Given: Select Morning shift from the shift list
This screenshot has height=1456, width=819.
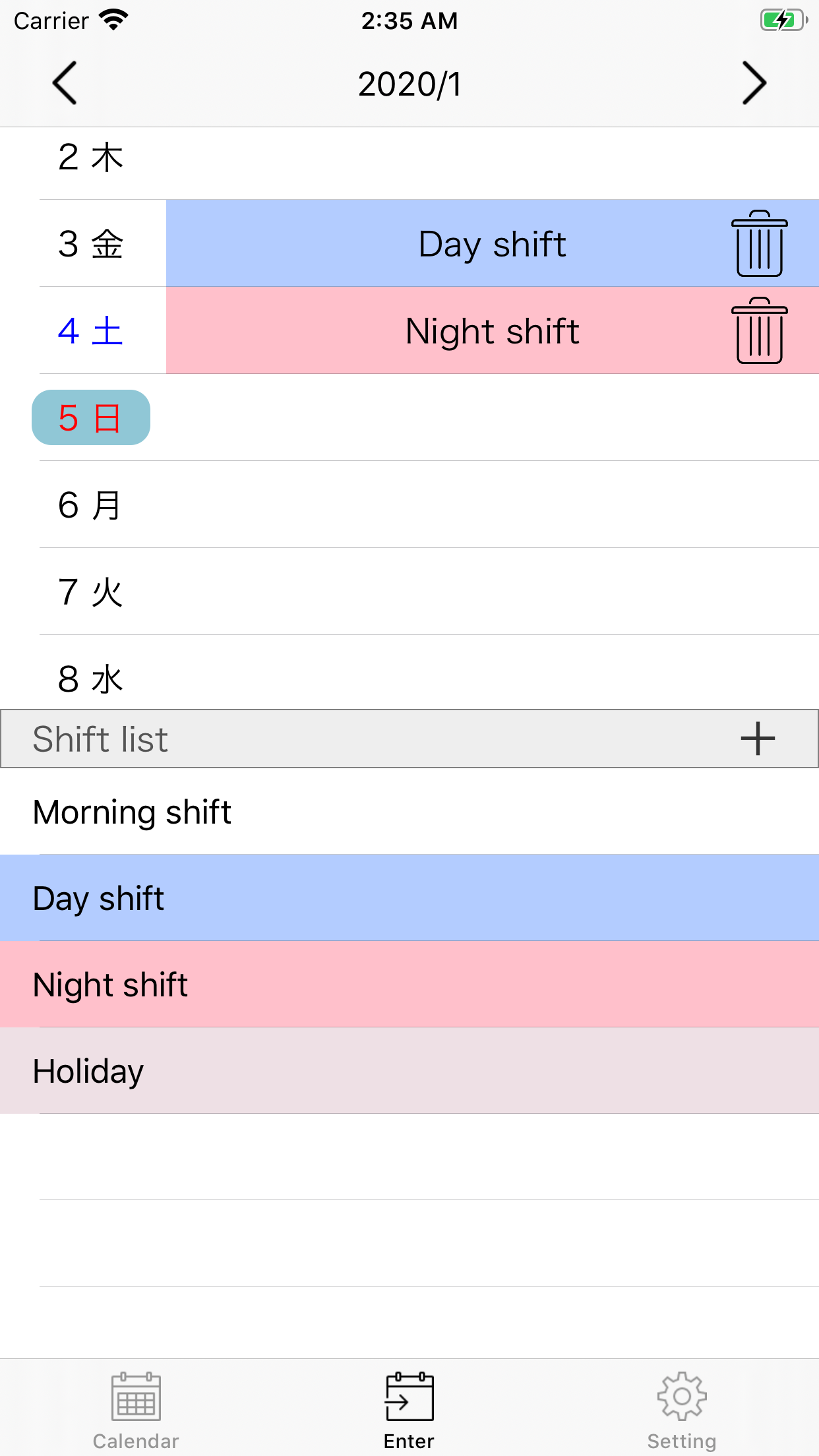Looking at the screenshot, I should (409, 812).
